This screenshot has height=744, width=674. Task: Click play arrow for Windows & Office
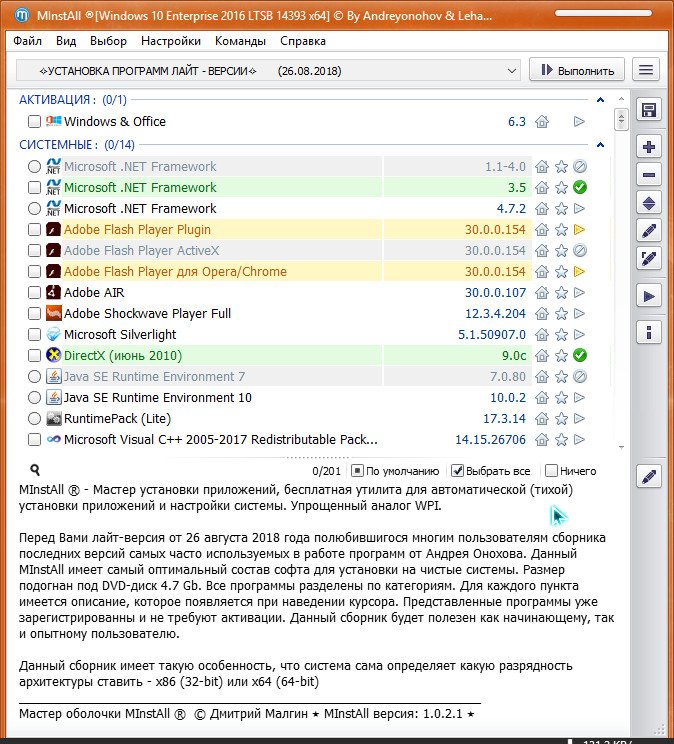point(579,122)
